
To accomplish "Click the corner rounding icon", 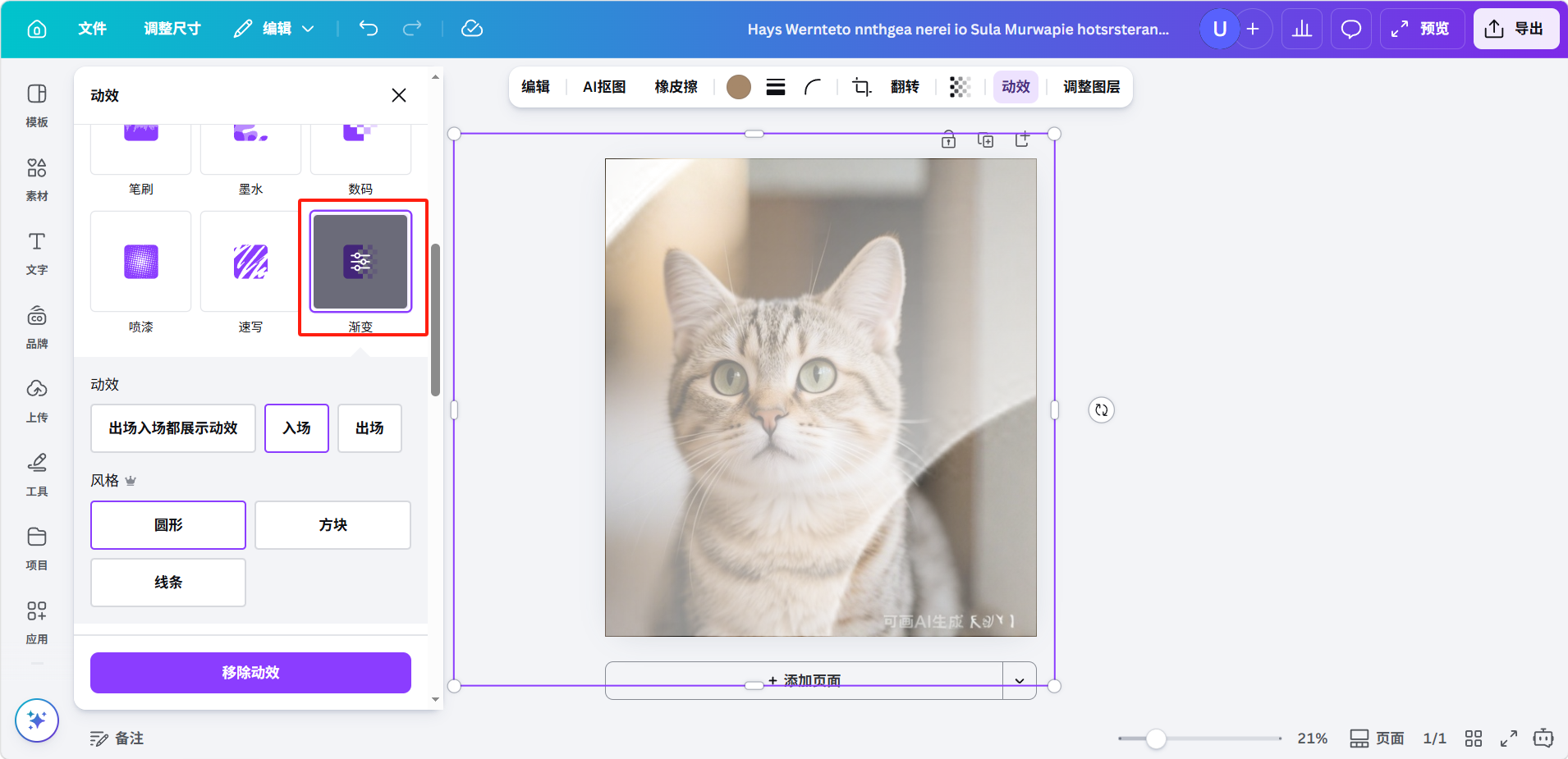I will coord(813,87).
